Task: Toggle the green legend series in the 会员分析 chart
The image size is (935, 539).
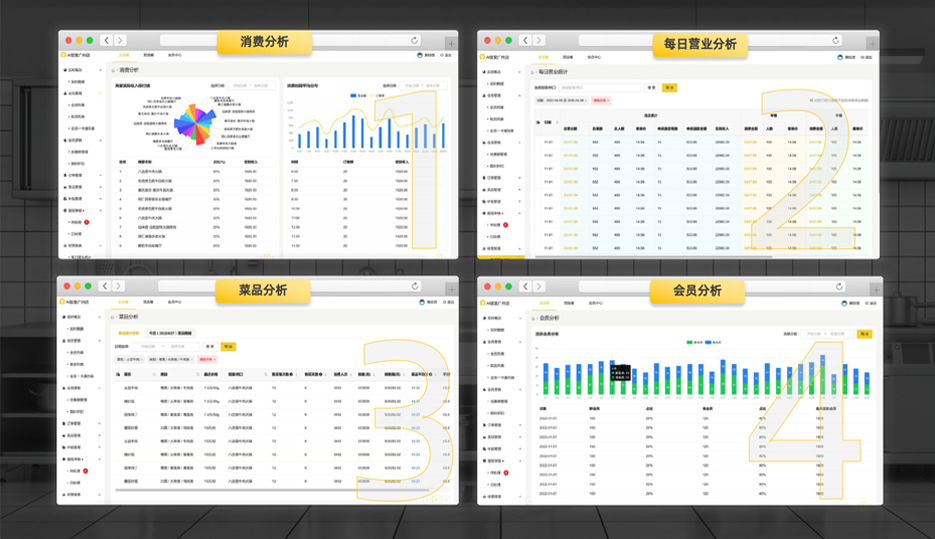Action: [690, 342]
